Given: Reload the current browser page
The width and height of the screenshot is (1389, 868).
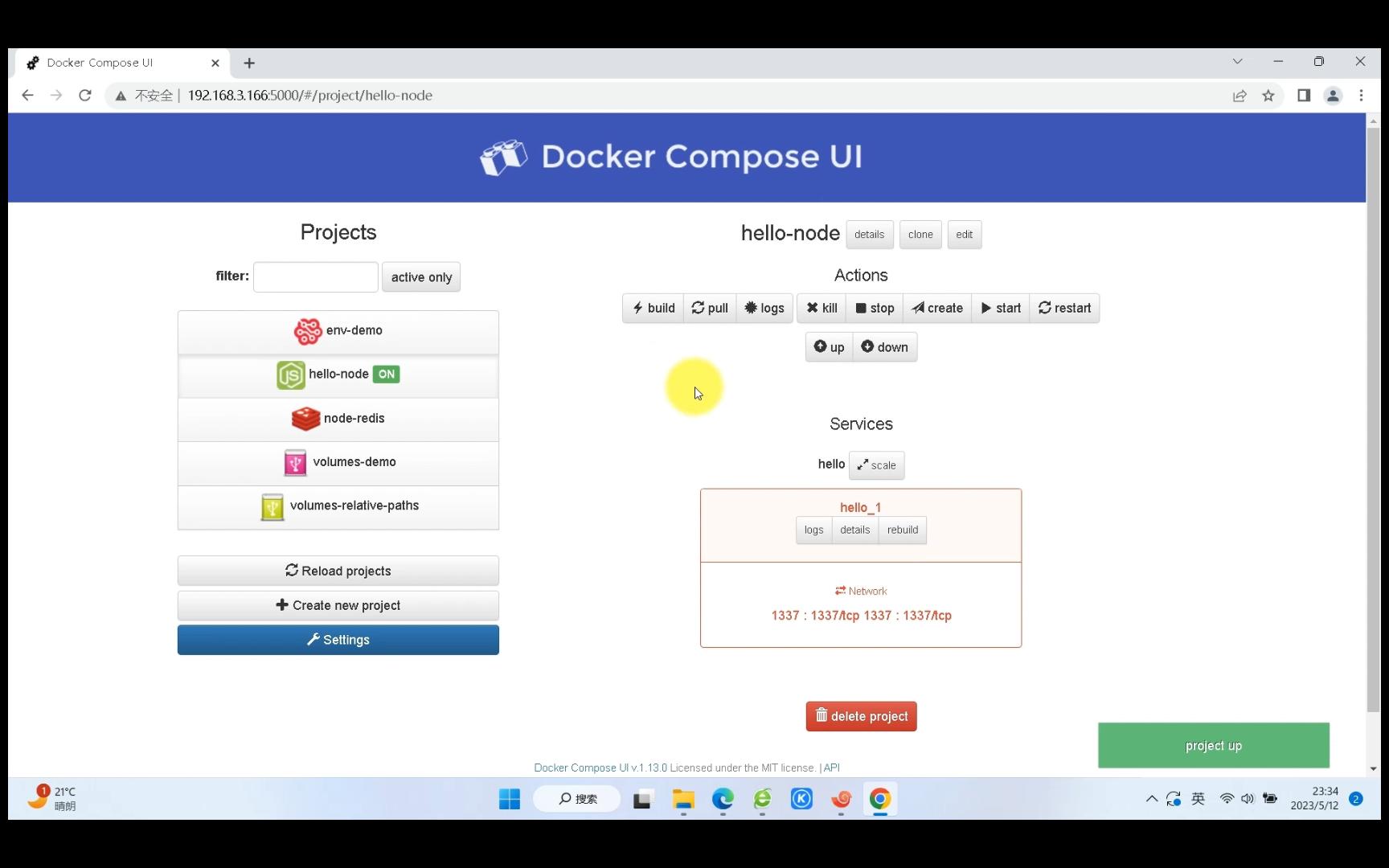Looking at the screenshot, I should pyautogui.click(x=85, y=96).
